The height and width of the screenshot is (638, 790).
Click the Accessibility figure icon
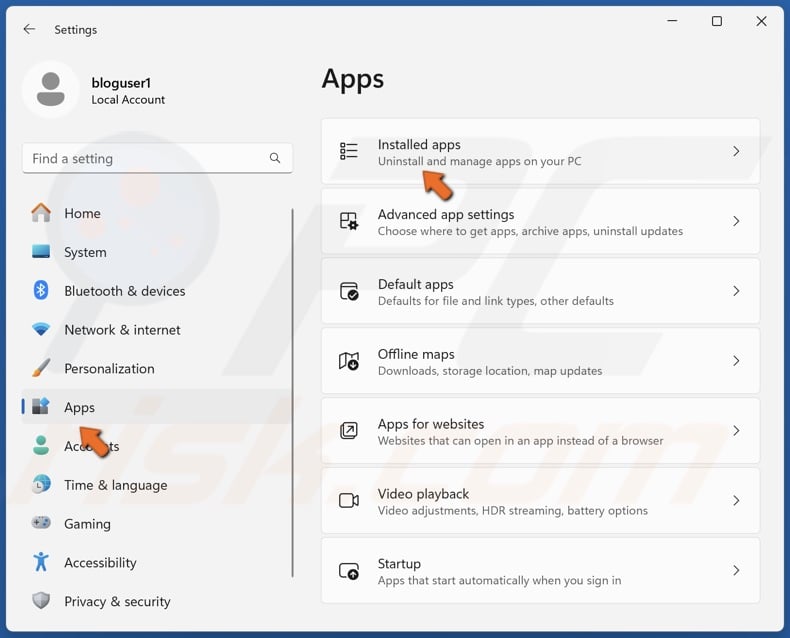(41, 561)
